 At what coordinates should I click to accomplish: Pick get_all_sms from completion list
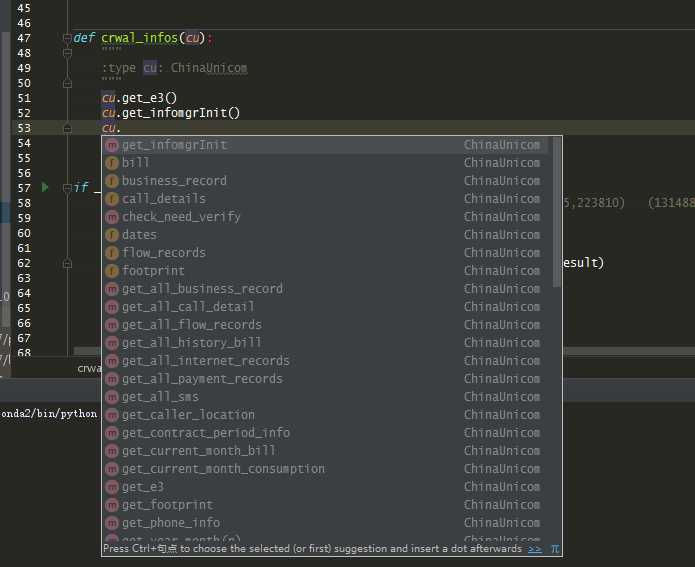tap(325, 397)
